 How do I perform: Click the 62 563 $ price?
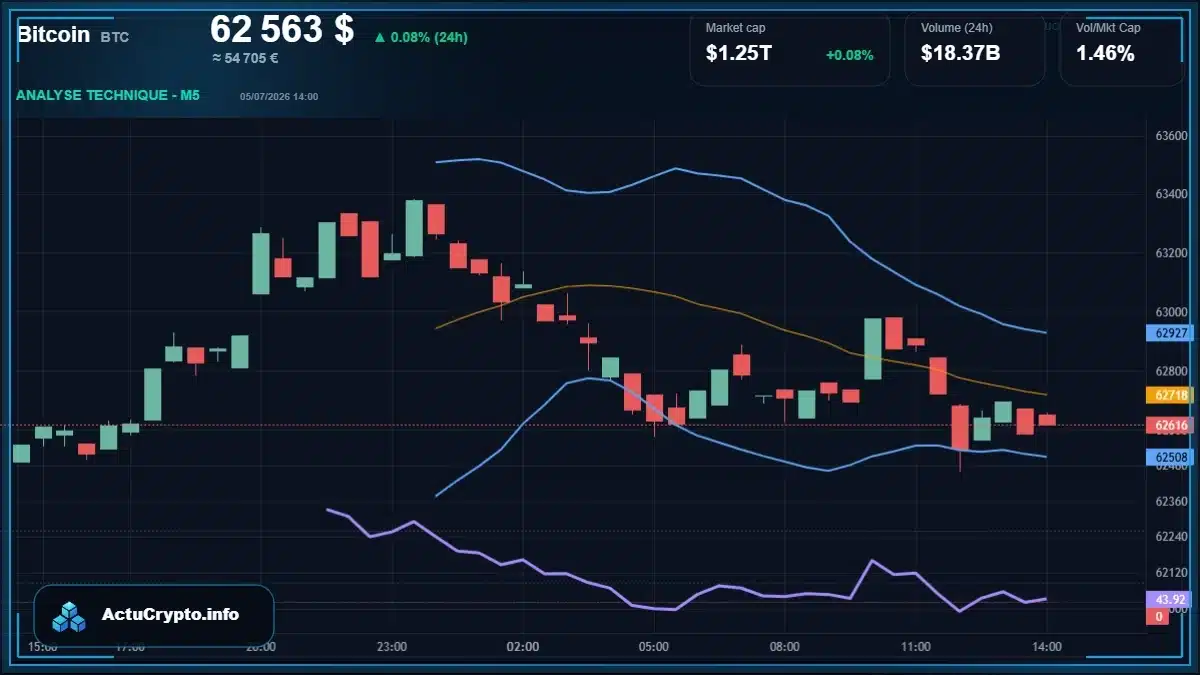point(282,29)
